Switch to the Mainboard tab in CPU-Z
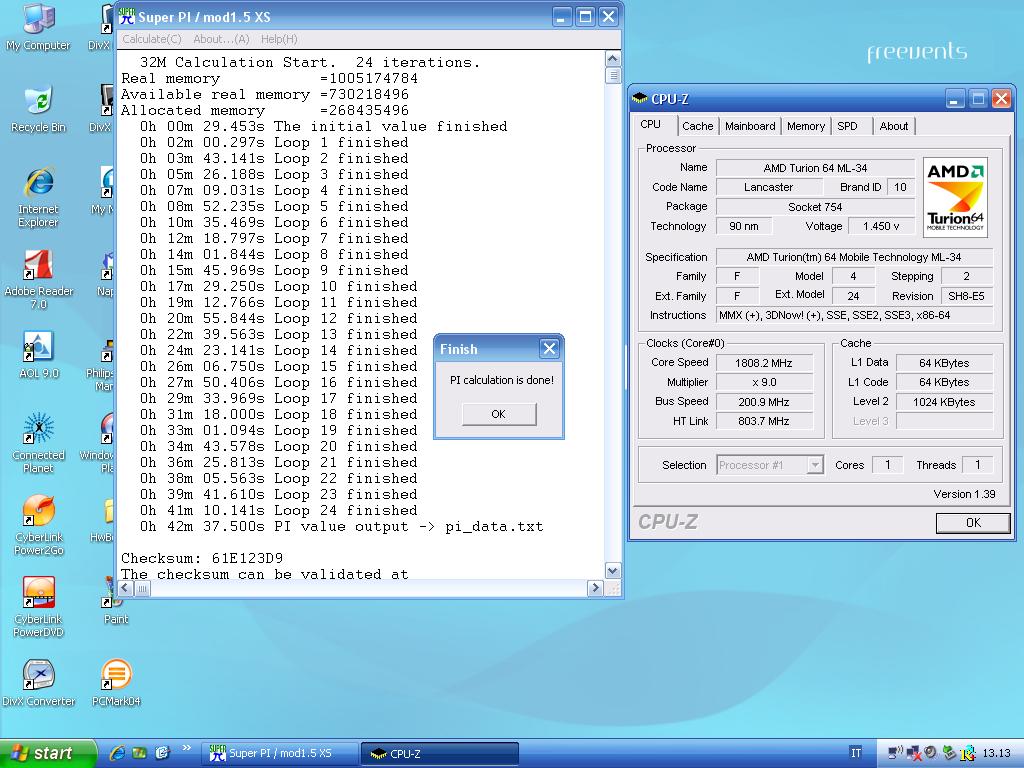The width and height of the screenshot is (1024, 768). (750, 126)
